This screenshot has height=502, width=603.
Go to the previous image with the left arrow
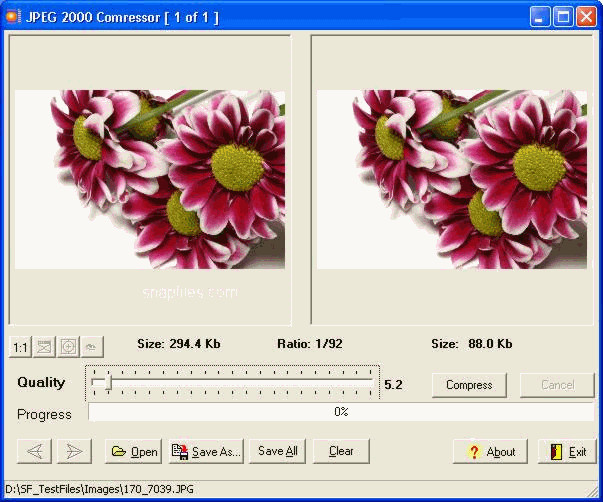[x=35, y=451]
